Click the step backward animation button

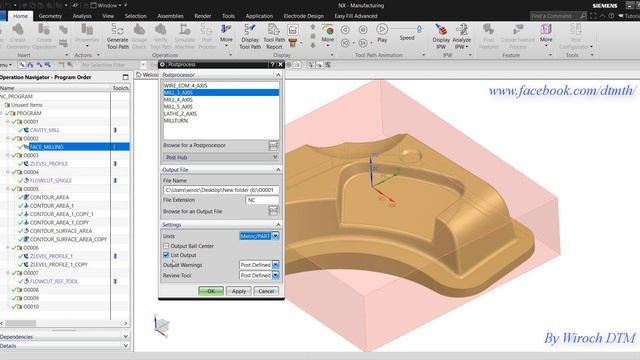point(345,30)
